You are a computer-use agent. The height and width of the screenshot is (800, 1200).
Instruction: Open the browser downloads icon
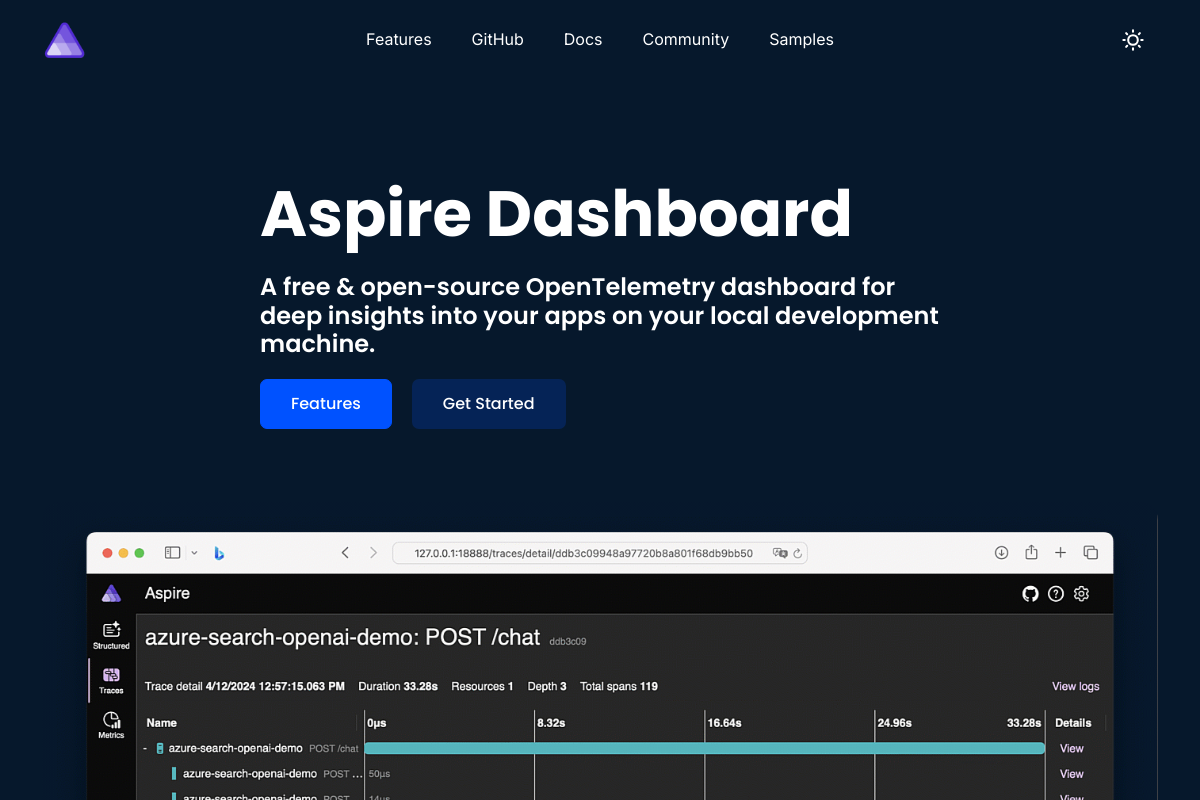click(x=1001, y=553)
